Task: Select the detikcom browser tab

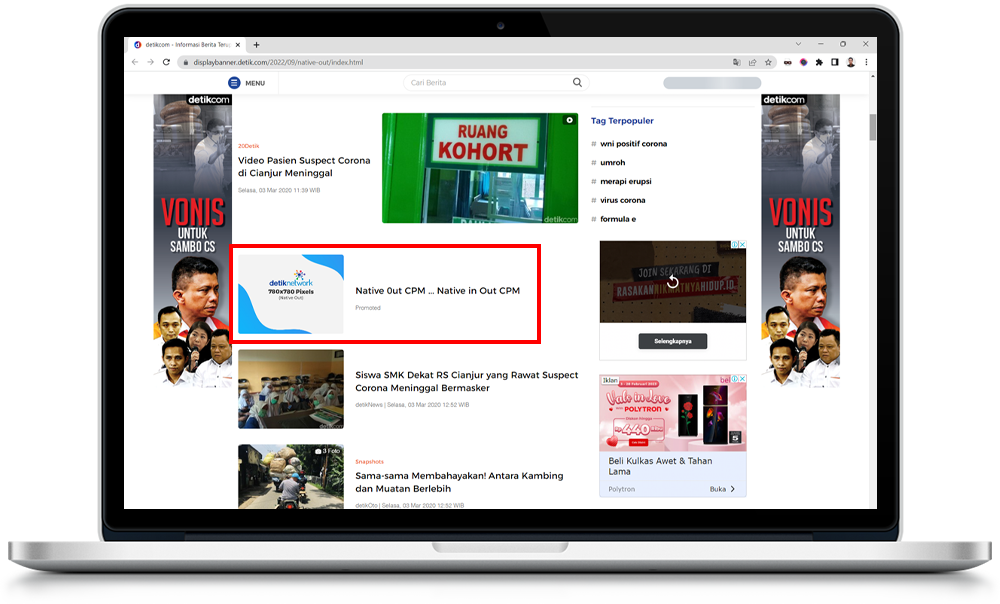Action: (185, 45)
